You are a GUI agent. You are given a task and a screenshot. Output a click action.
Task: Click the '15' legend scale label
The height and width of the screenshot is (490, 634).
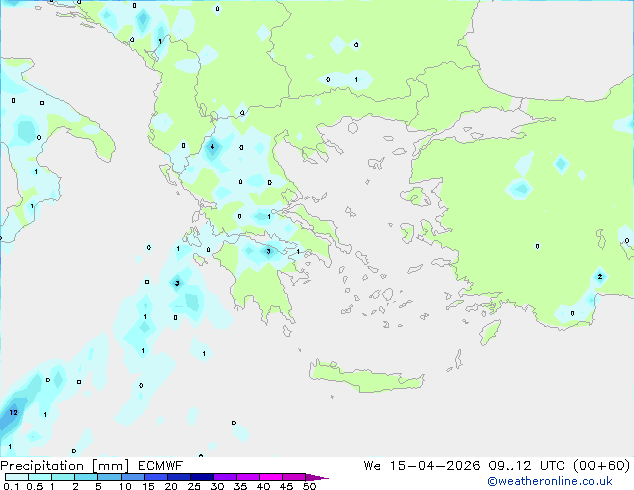pos(148,486)
